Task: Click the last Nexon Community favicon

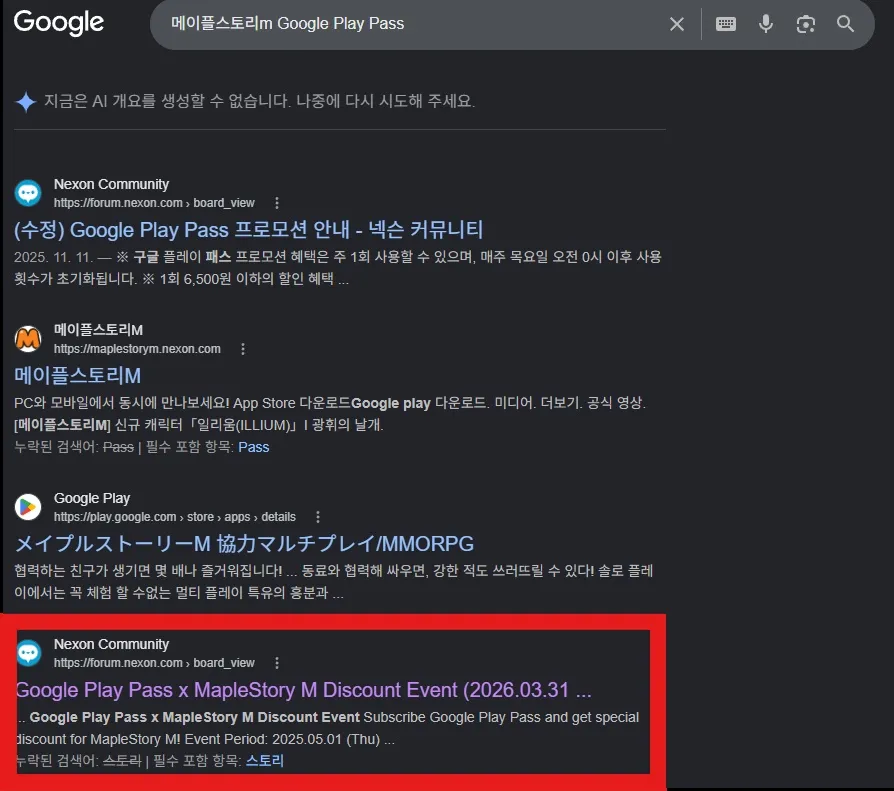Action: pos(28,653)
